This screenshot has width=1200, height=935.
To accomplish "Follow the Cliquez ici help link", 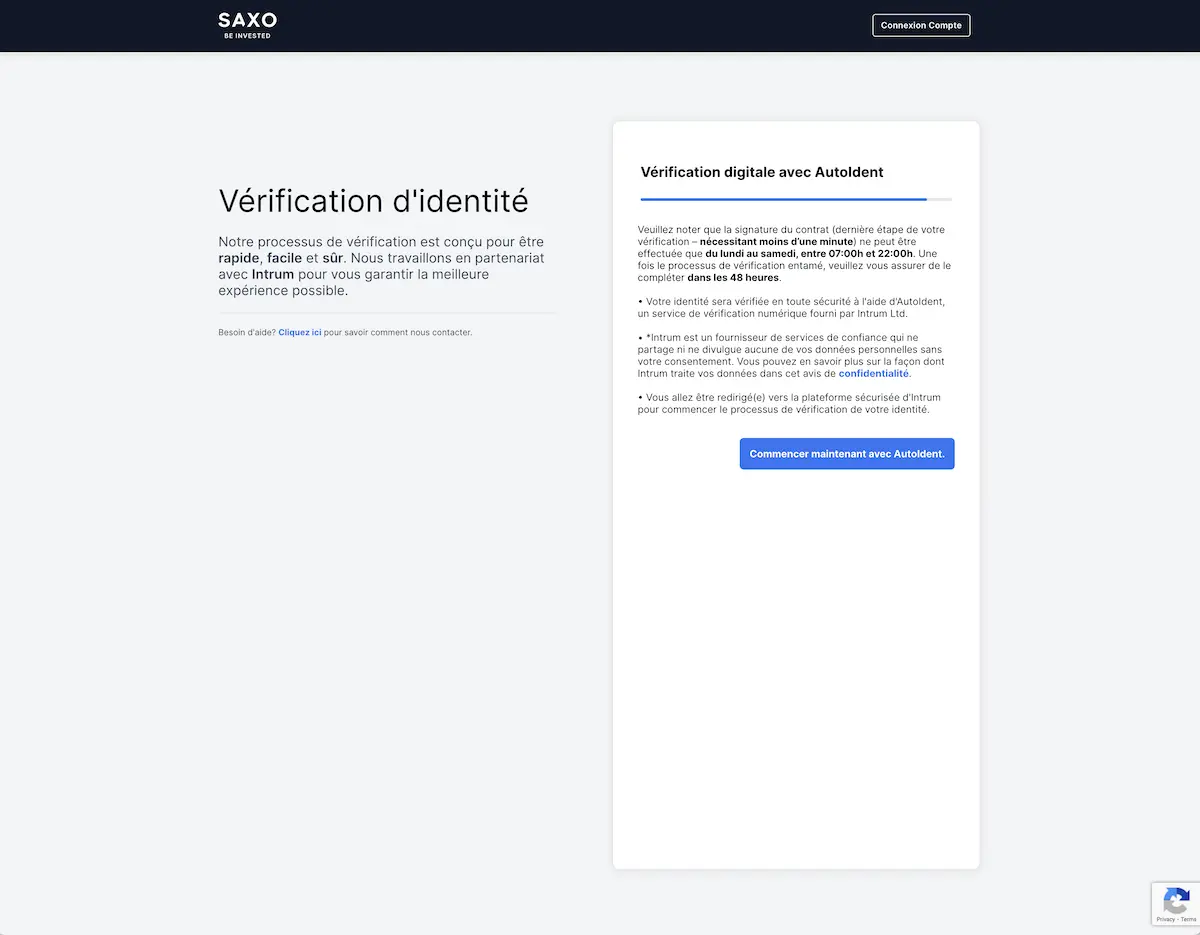I will pyautogui.click(x=300, y=332).
